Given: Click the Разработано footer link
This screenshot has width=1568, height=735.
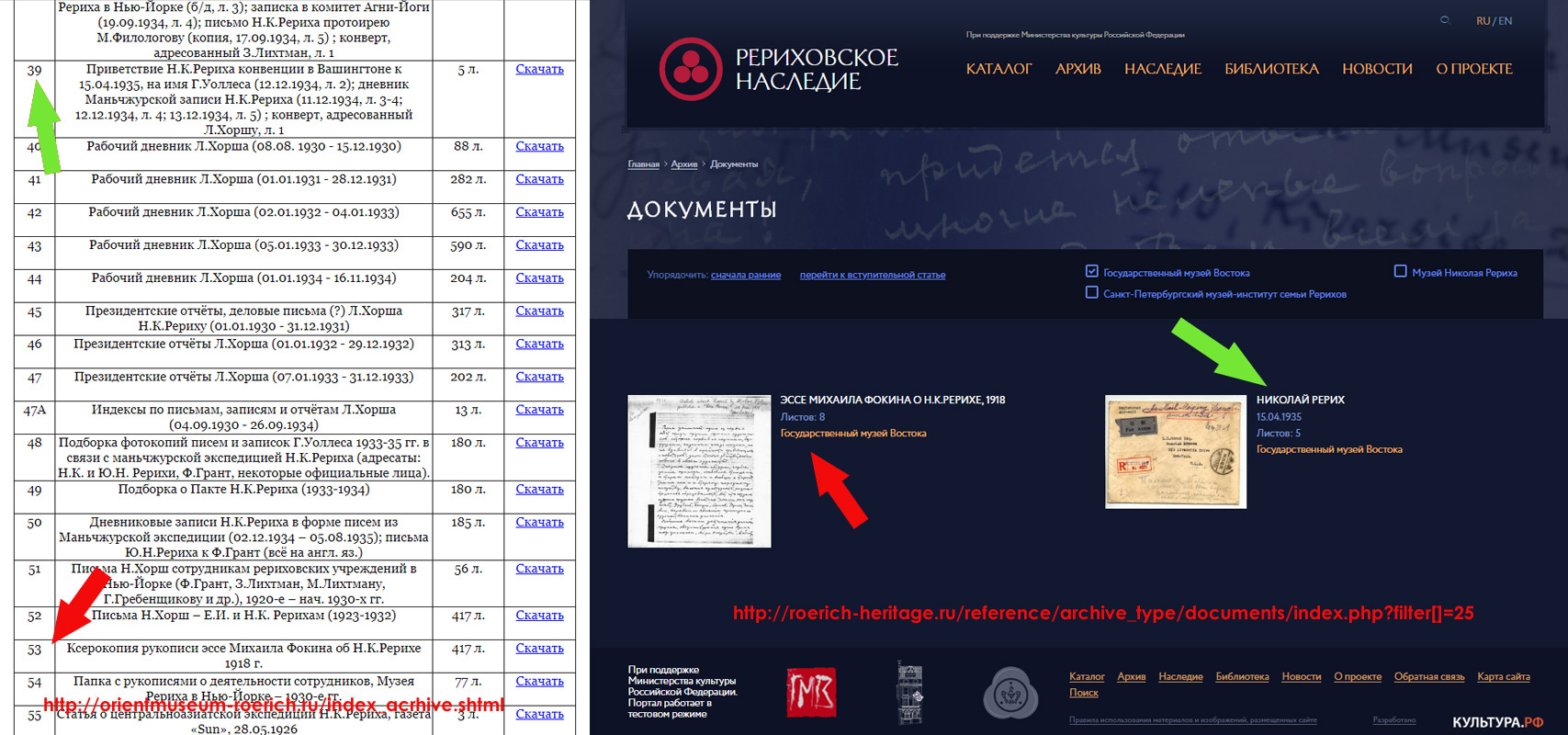Looking at the screenshot, I should (1394, 720).
